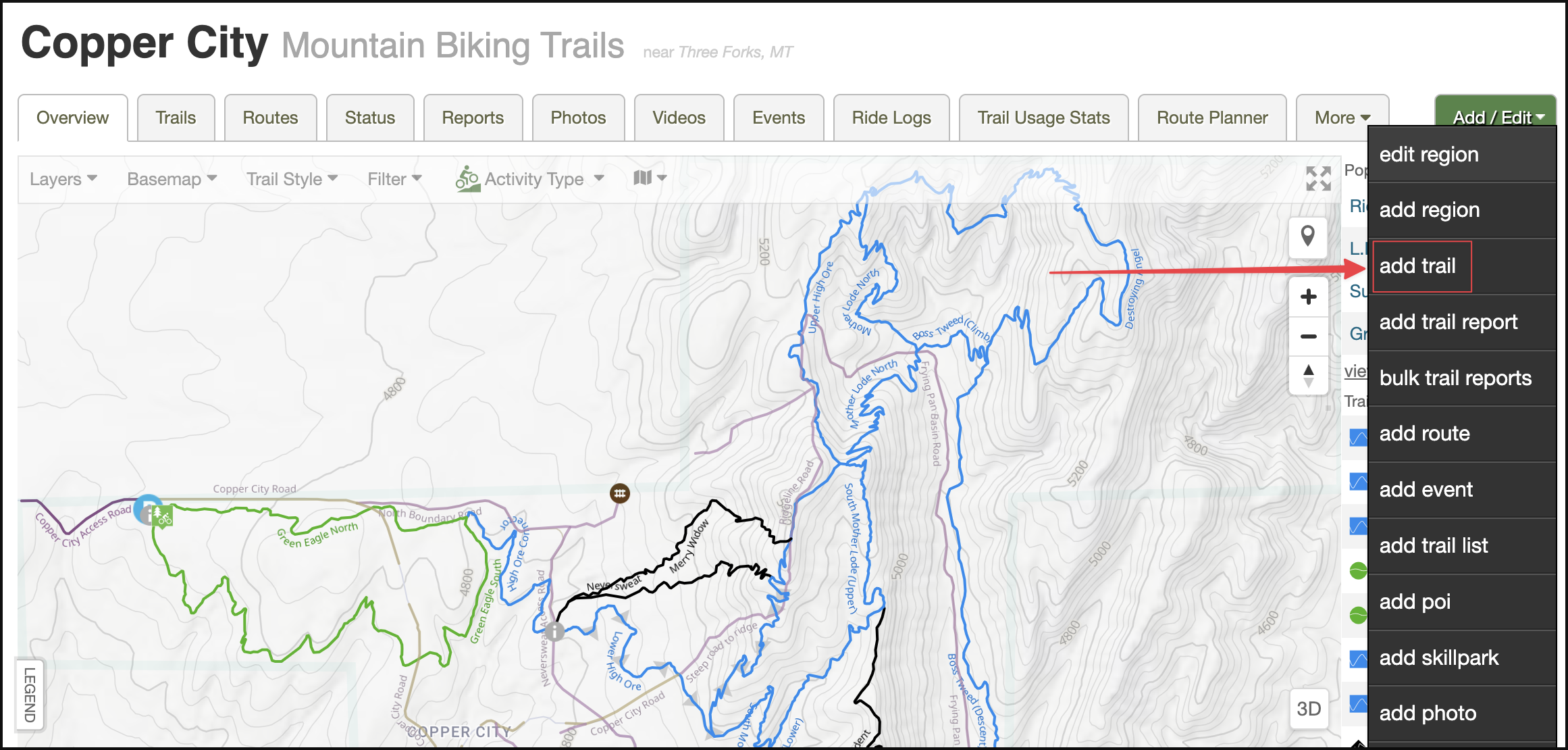This screenshot has width=1568, height=750.
Task: Click the map location pin icon
Action: pyautogui.click(x=1308, y=236)
